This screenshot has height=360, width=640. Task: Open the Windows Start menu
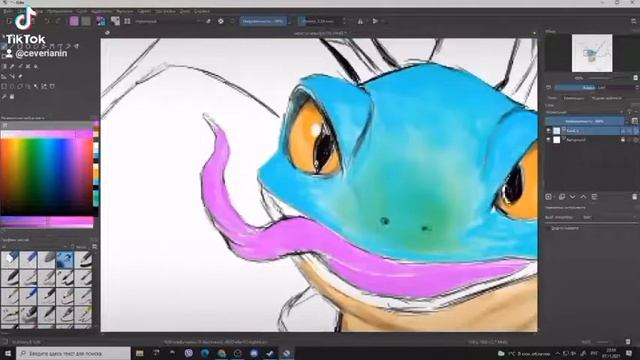[x=8, y=353]
